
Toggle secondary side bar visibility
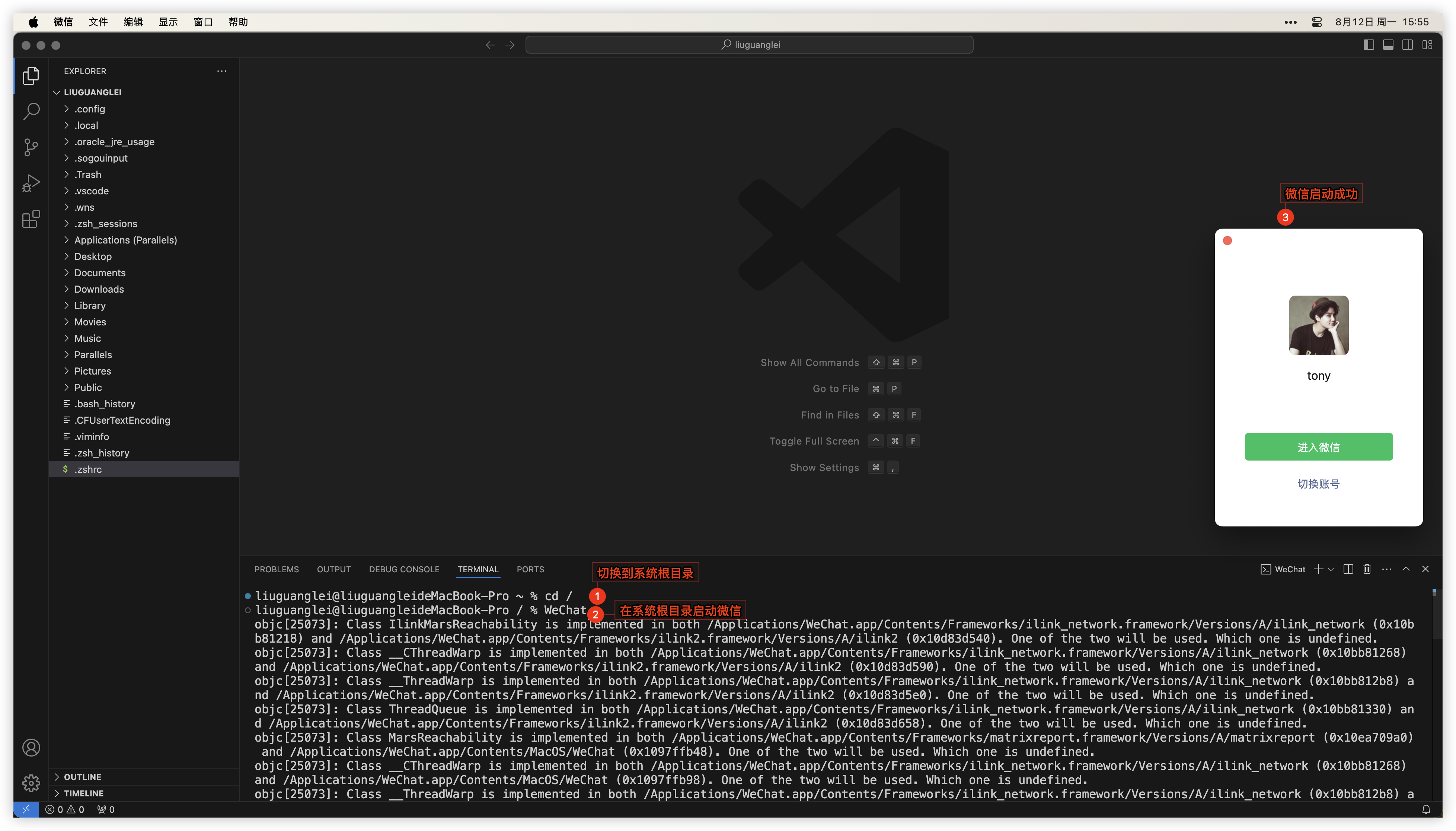pos(1408,45)
